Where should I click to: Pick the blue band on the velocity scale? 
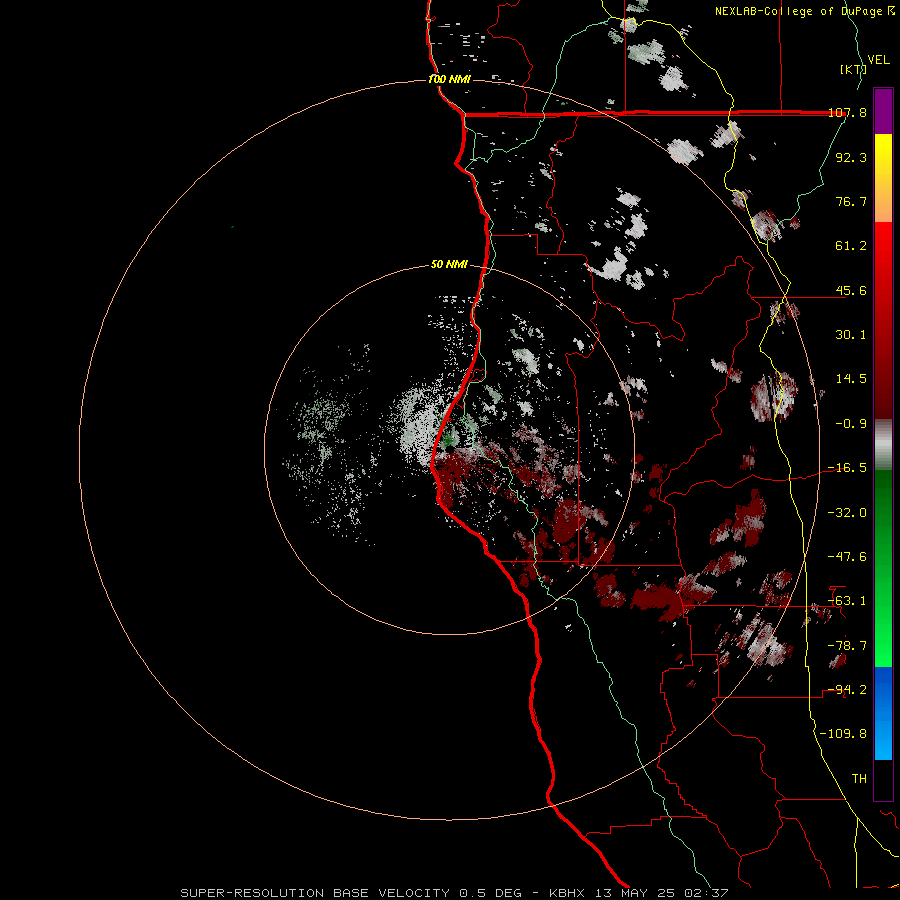[883, 713]
